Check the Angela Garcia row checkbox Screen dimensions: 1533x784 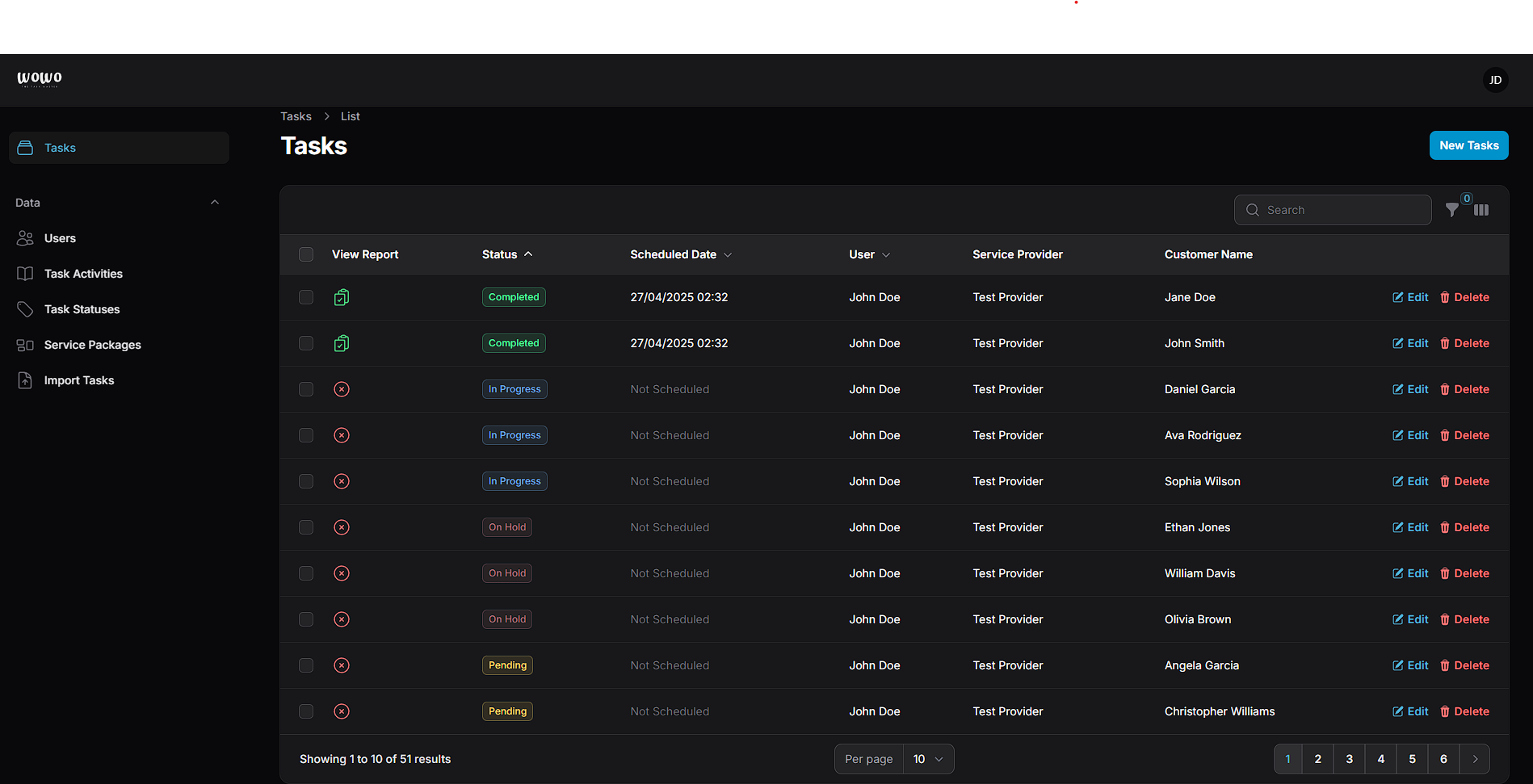[306, 665]
